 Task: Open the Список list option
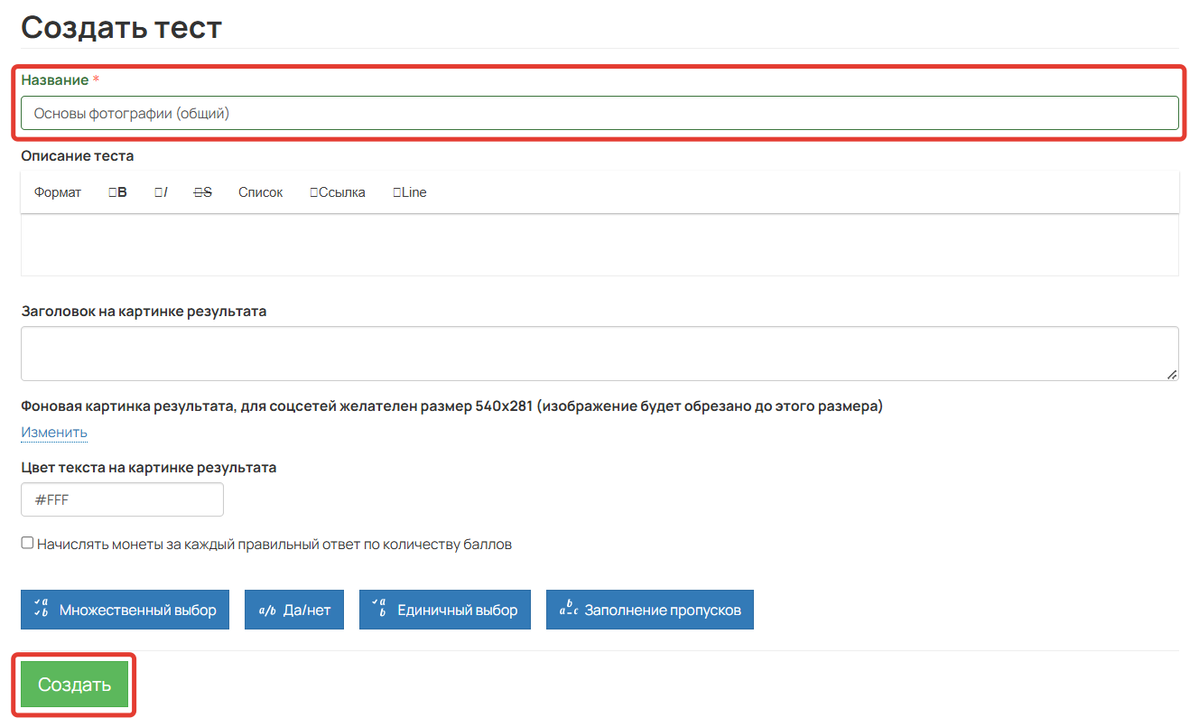point(260,193)
